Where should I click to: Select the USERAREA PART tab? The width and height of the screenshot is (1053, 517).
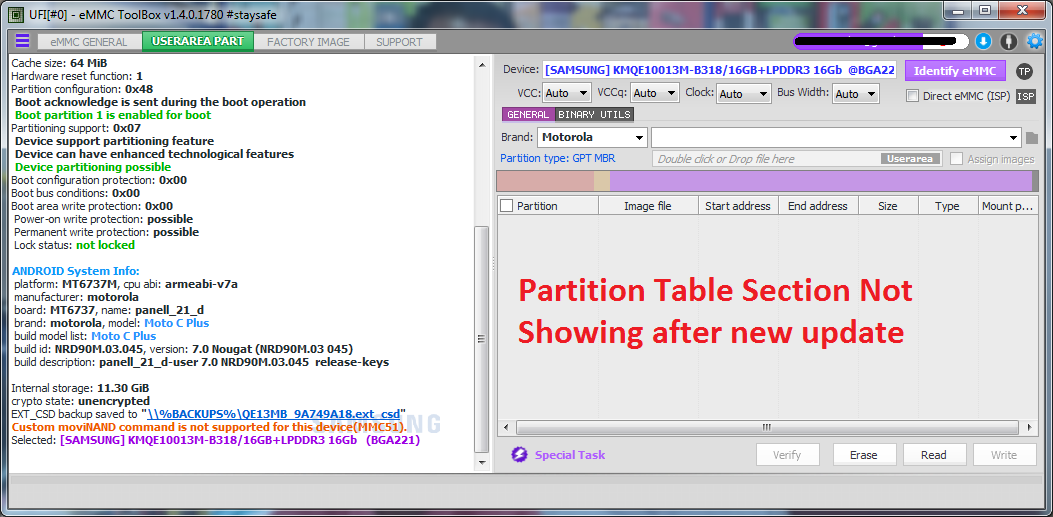pyautogui.click(x=198, y=41)
